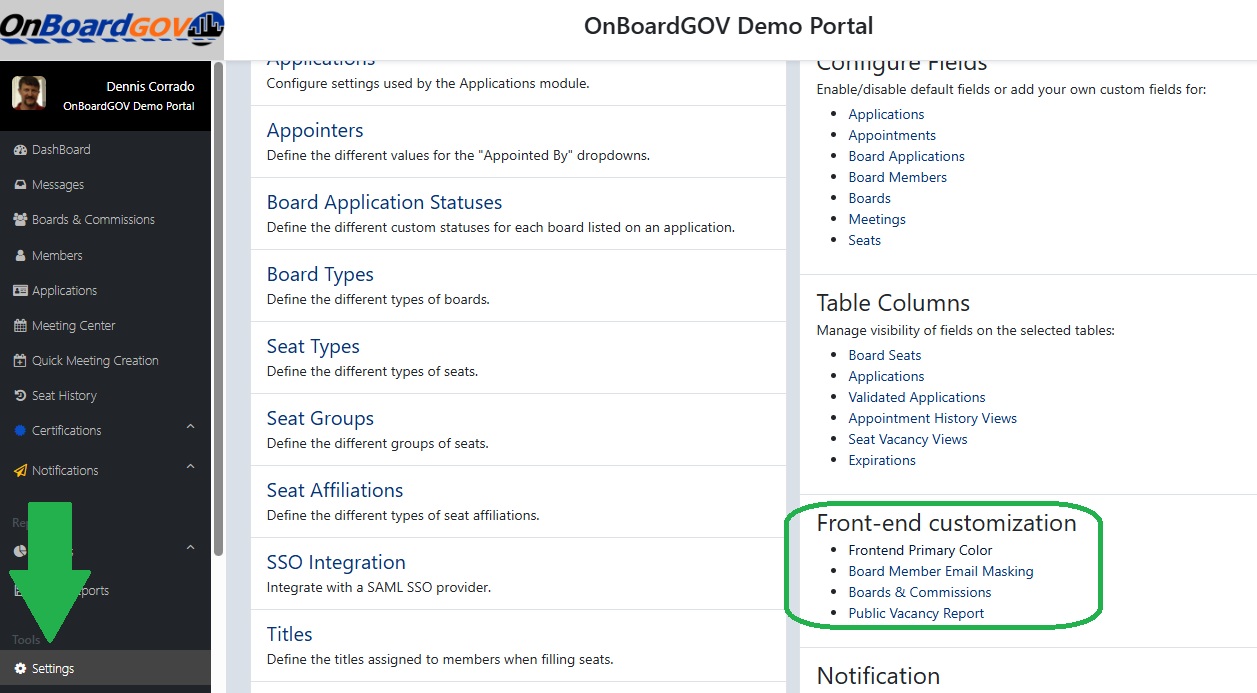This screenshot has height=693, width=1257.
Task: Open Seat Vacancy Views columns
Action: (x=908, y=439)
